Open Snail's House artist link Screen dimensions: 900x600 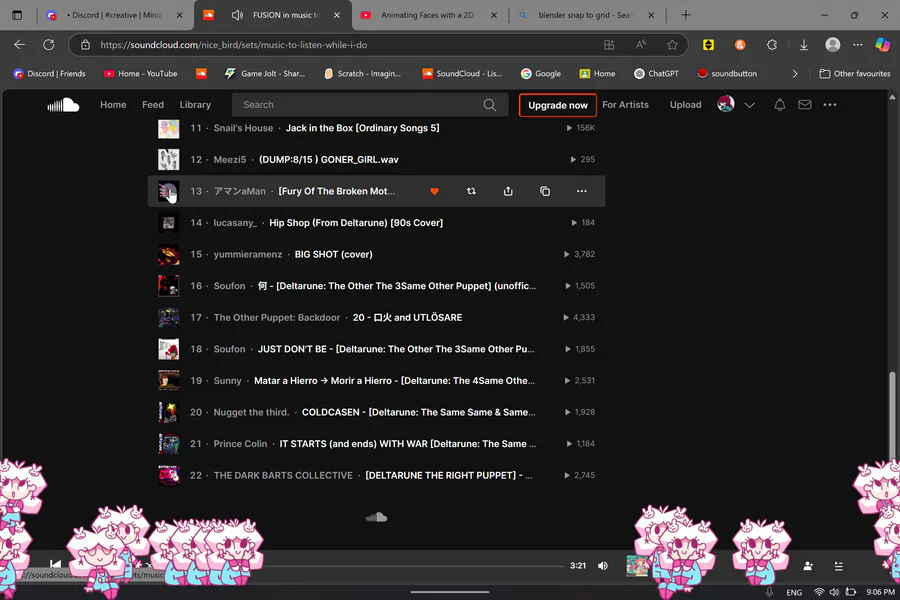(243, 128)
